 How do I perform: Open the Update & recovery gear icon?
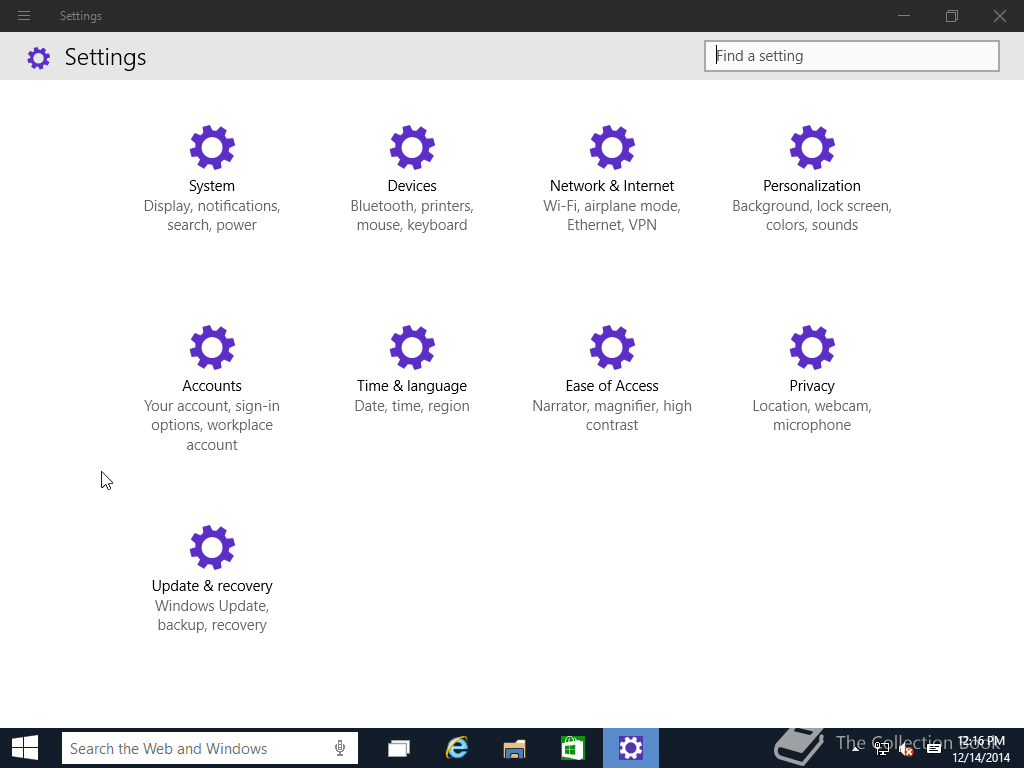(212, 547)
